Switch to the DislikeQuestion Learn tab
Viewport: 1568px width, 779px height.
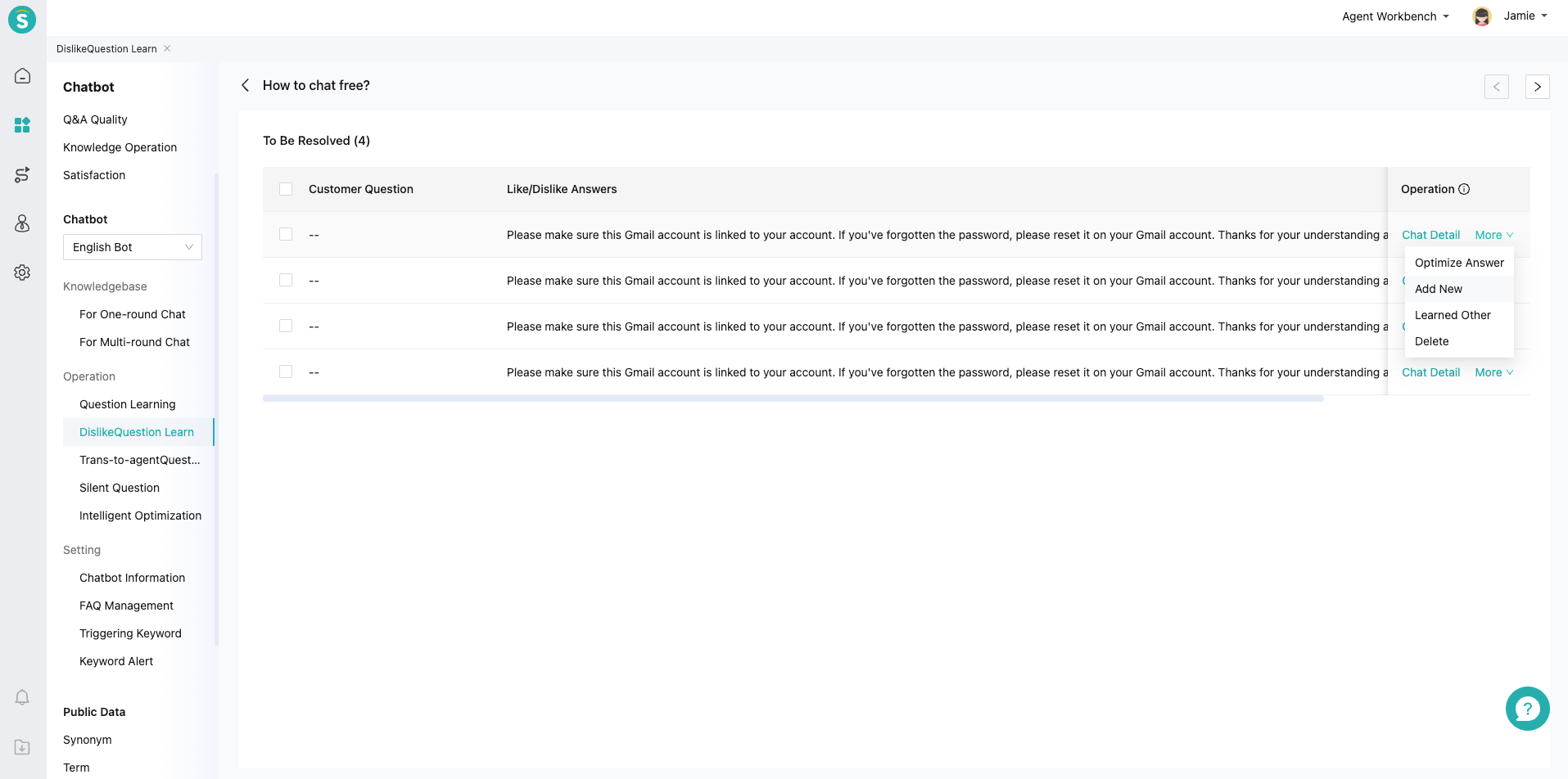click(106, 49)
